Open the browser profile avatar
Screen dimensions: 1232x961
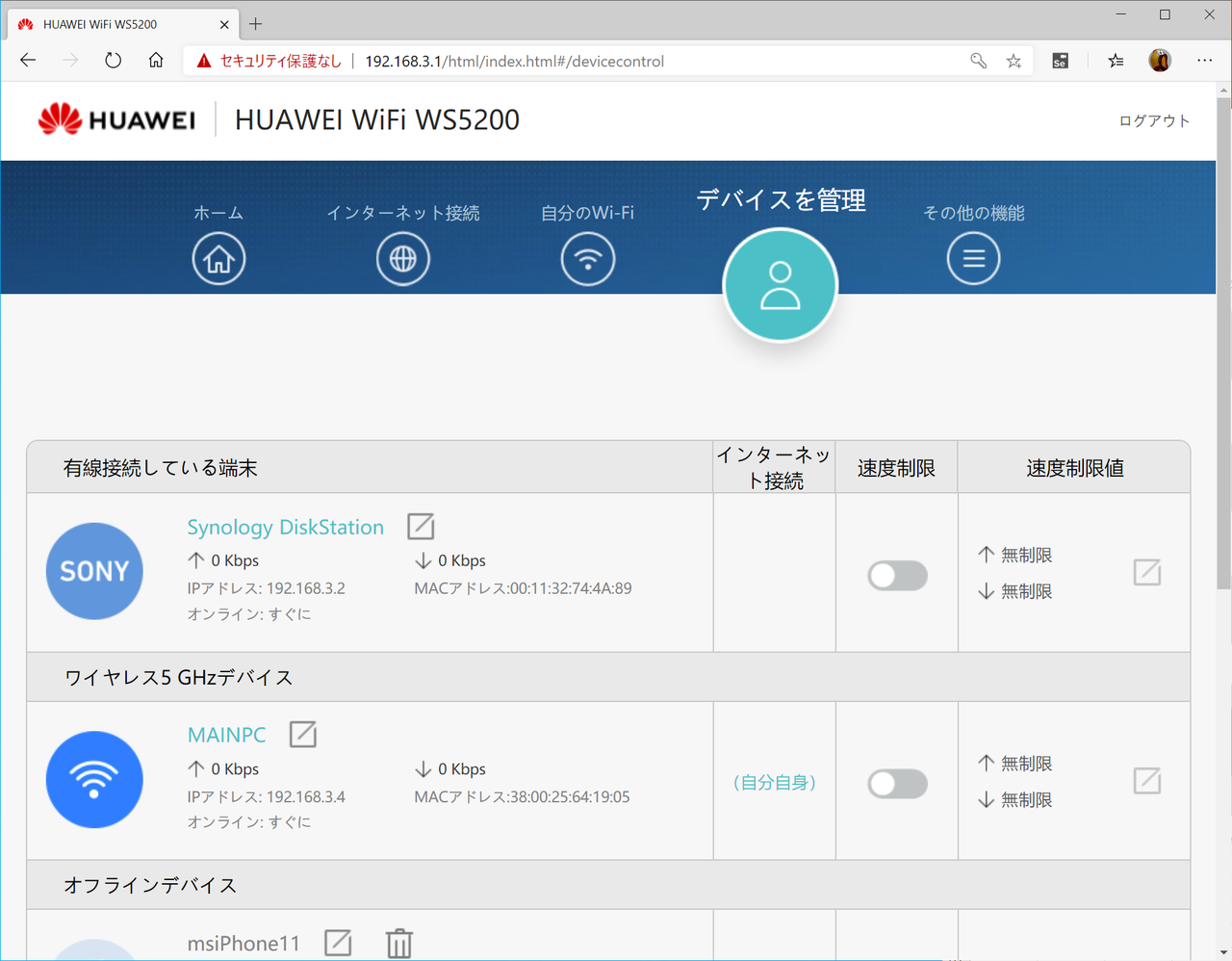pos(1160,61)
